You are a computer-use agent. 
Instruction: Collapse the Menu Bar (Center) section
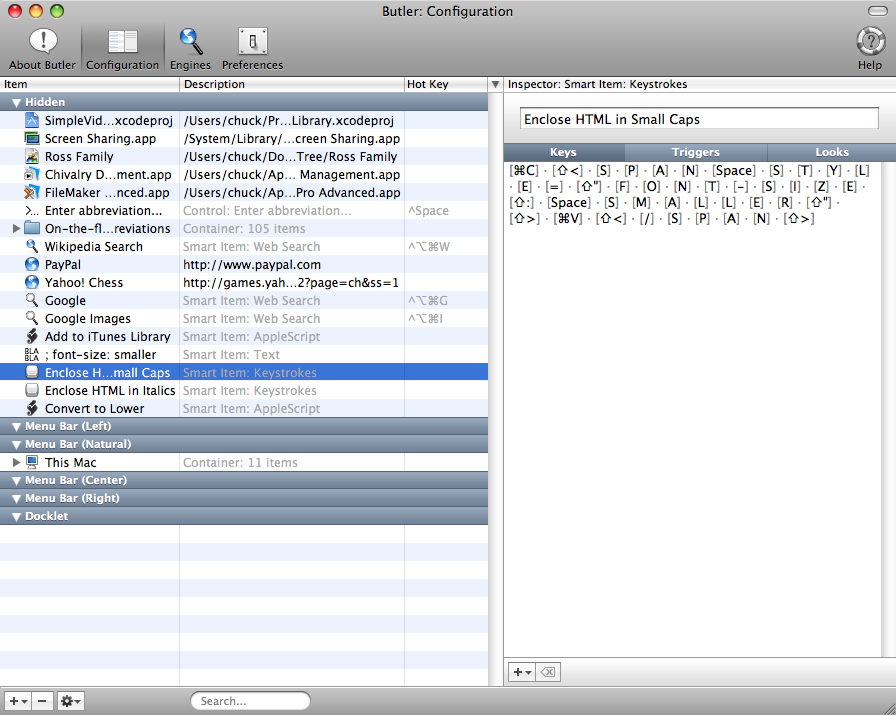(16, 481)
